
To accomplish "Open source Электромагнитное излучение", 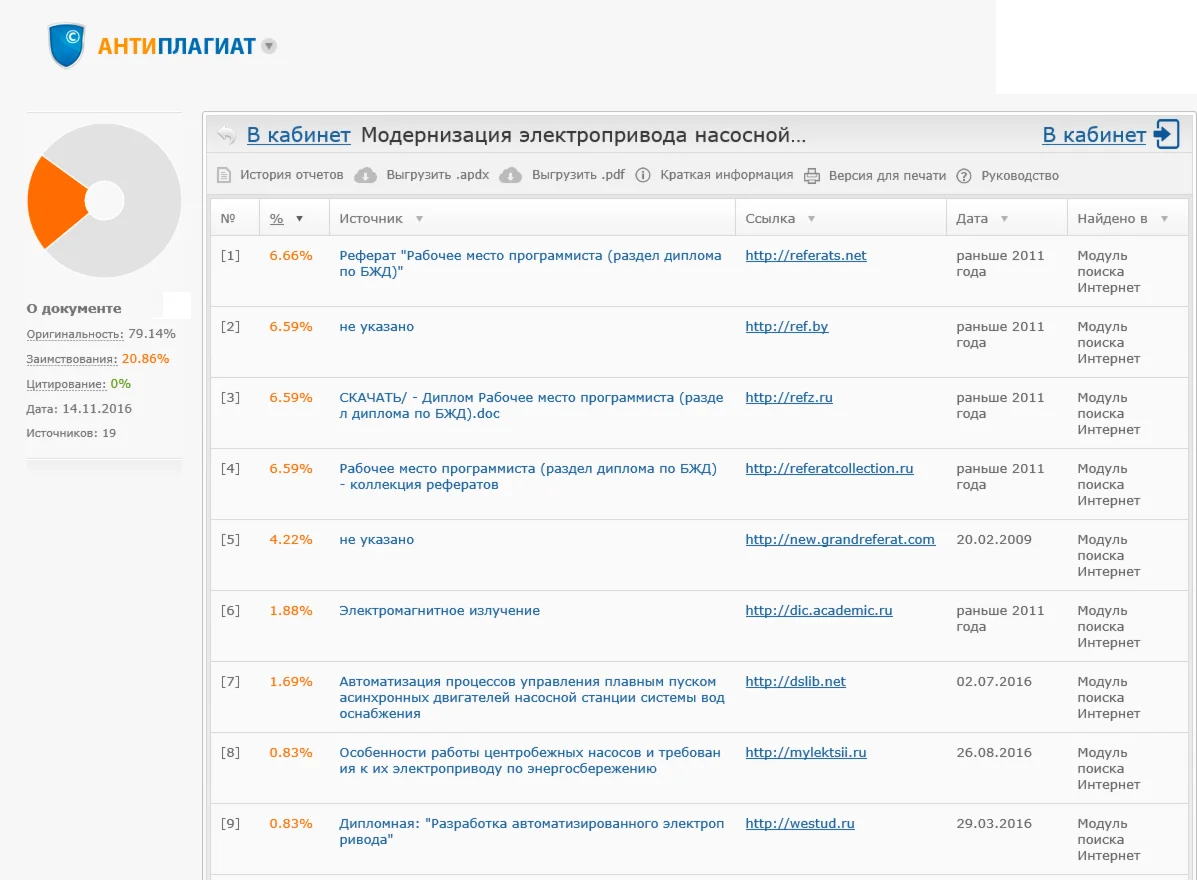I will pyautogui.click(x=439, y=611).
